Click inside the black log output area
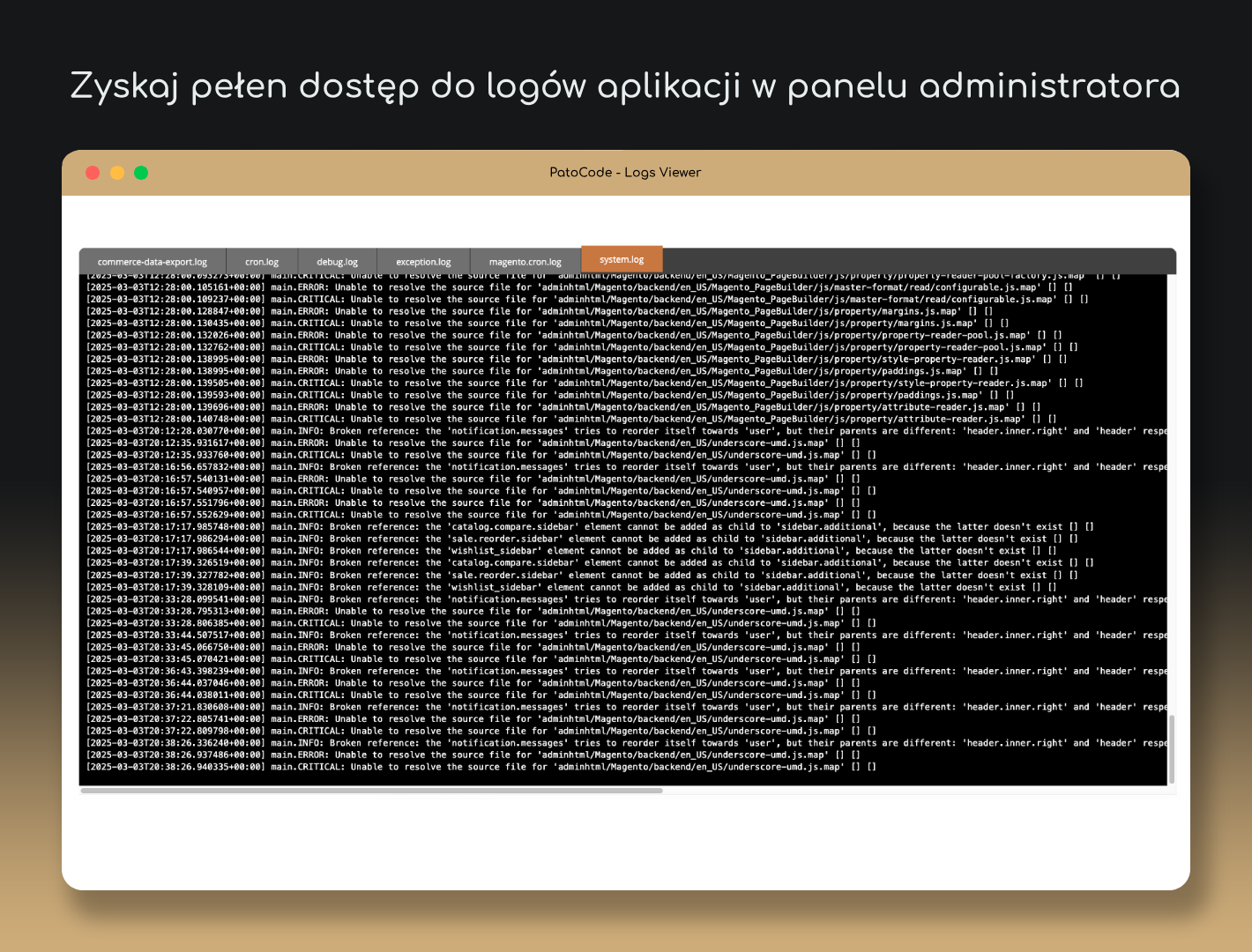This screenshot has height=952, width=1252. coord(617,529)
